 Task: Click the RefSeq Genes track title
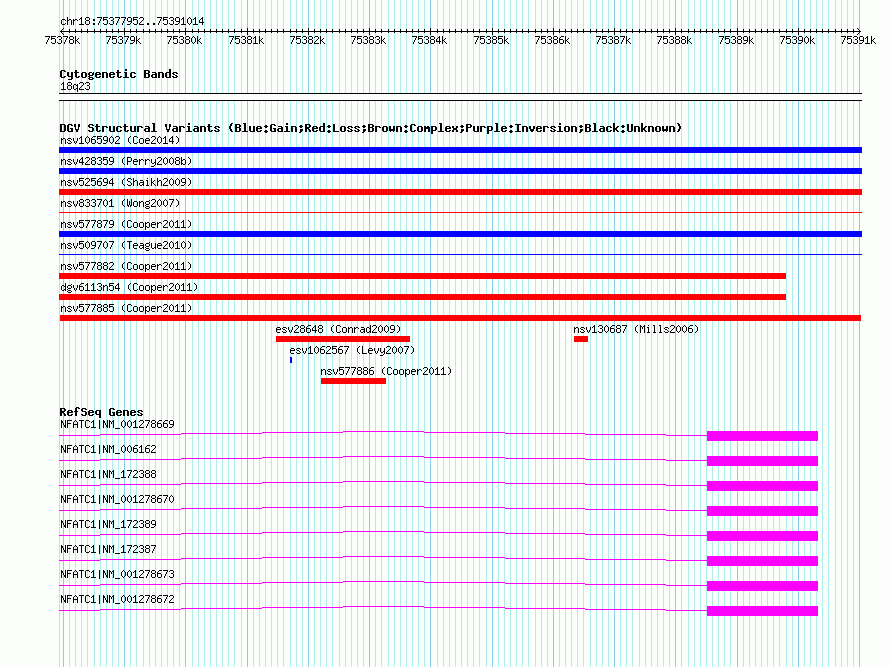click(101, 412)
